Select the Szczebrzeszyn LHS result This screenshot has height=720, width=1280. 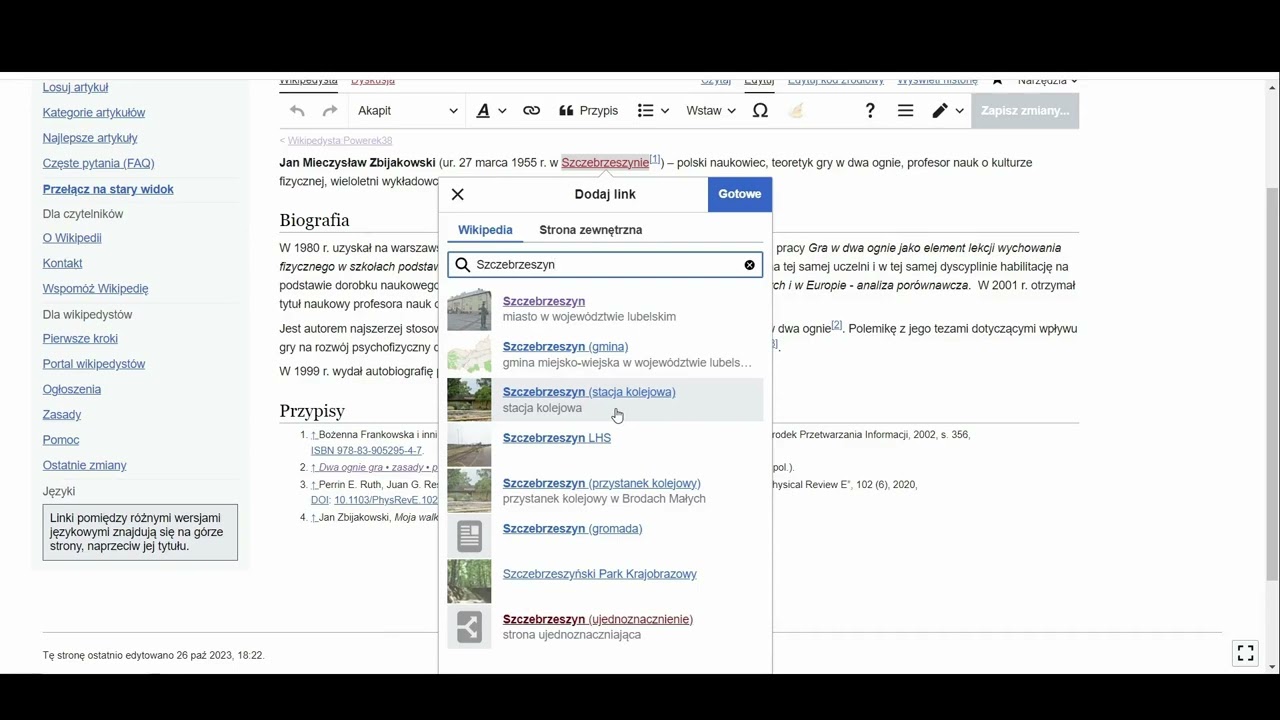pyautogui.click(x=605, y=445)
